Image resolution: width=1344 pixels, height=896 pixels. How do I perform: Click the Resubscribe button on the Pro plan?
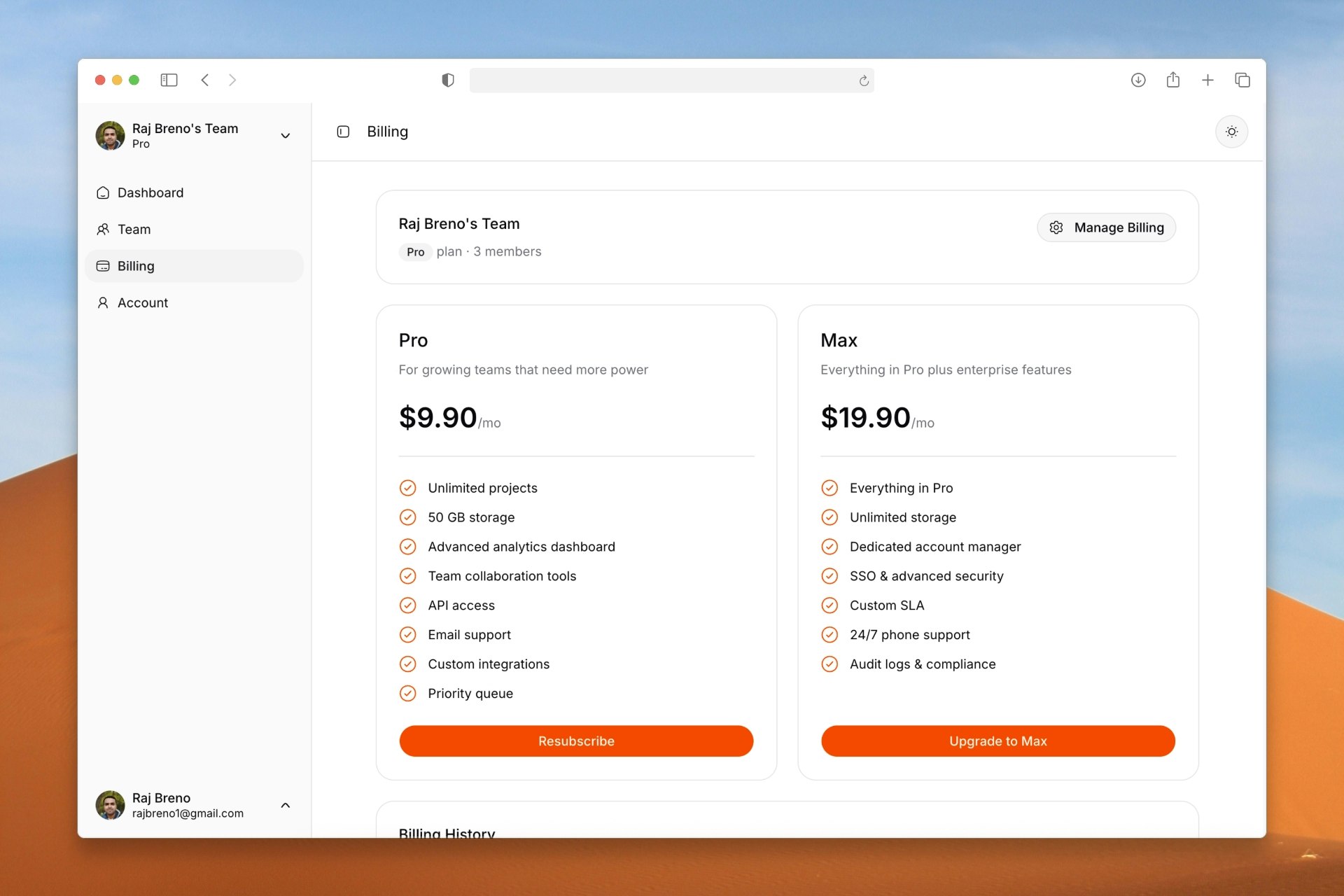[576, 741]
